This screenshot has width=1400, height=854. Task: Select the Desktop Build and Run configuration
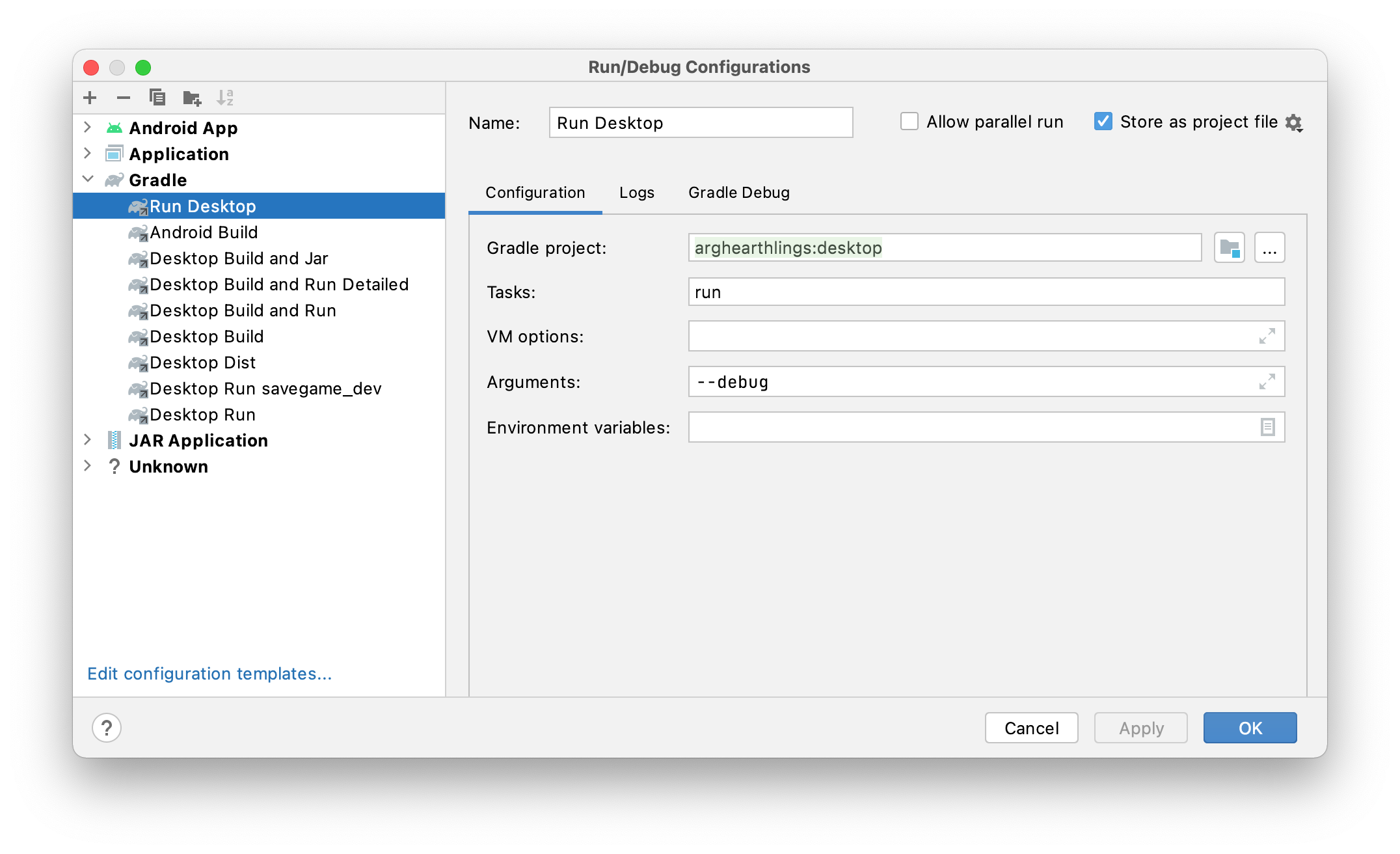click(259, 310)
